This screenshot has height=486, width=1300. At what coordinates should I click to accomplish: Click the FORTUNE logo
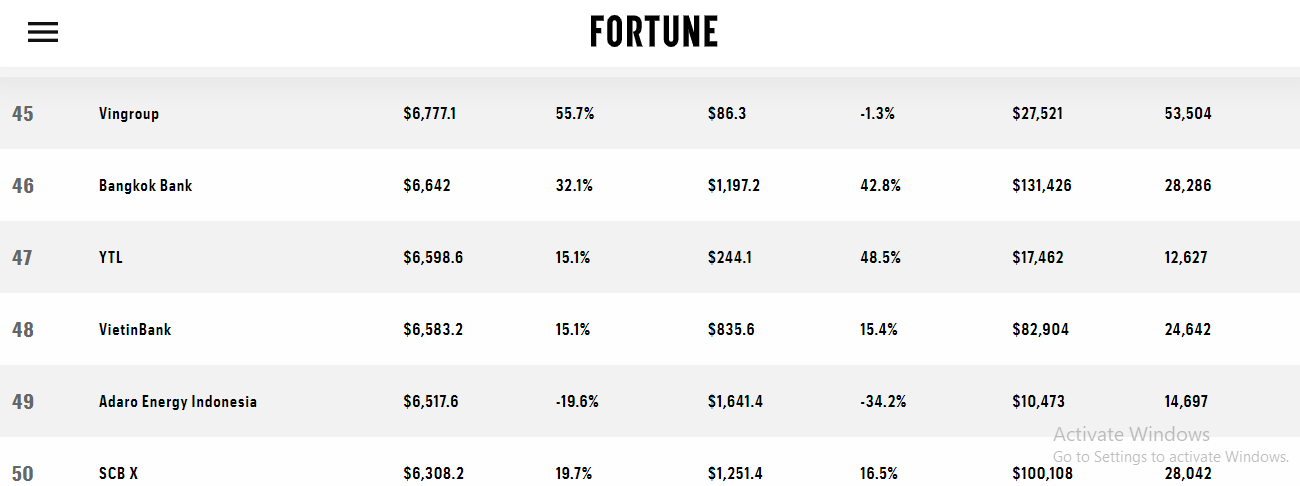point(654,32)
